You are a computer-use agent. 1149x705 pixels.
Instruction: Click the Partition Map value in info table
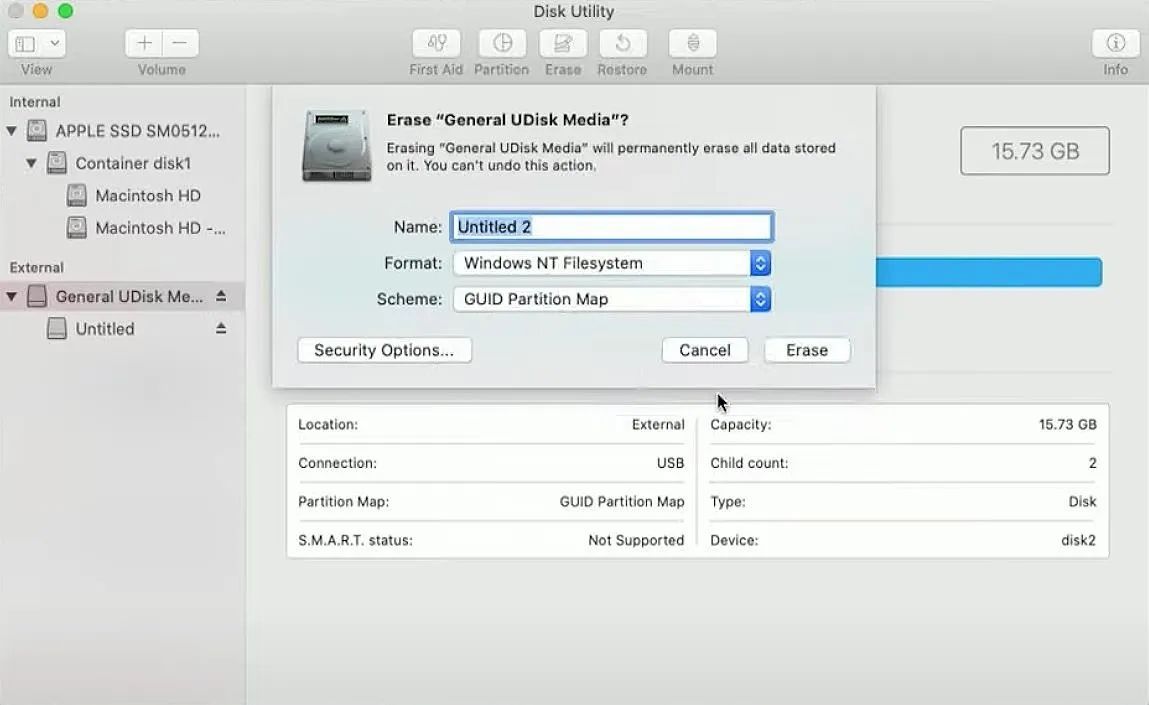point(622,501)
